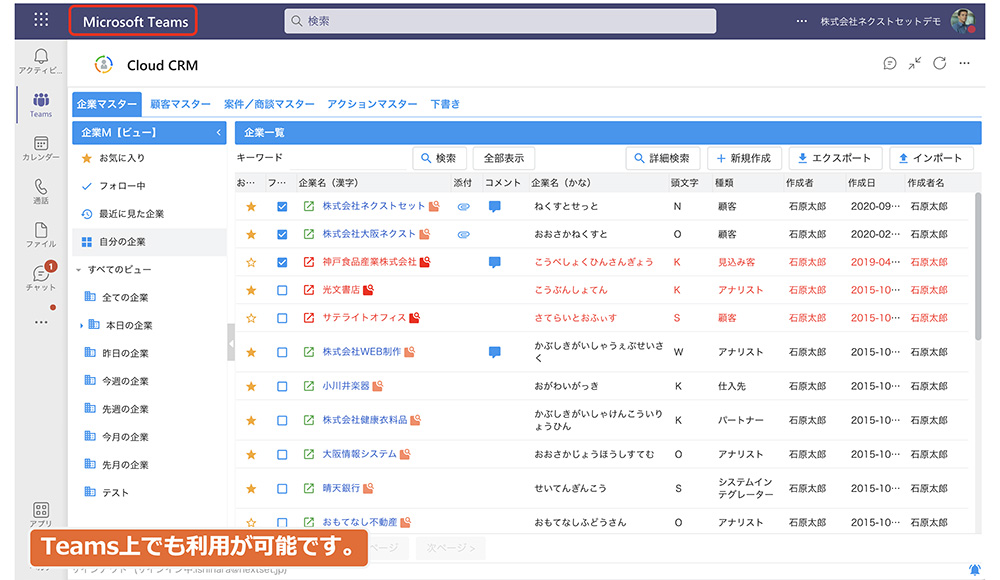Open サテライトオフィス record edit icon

tap(309, 318)
